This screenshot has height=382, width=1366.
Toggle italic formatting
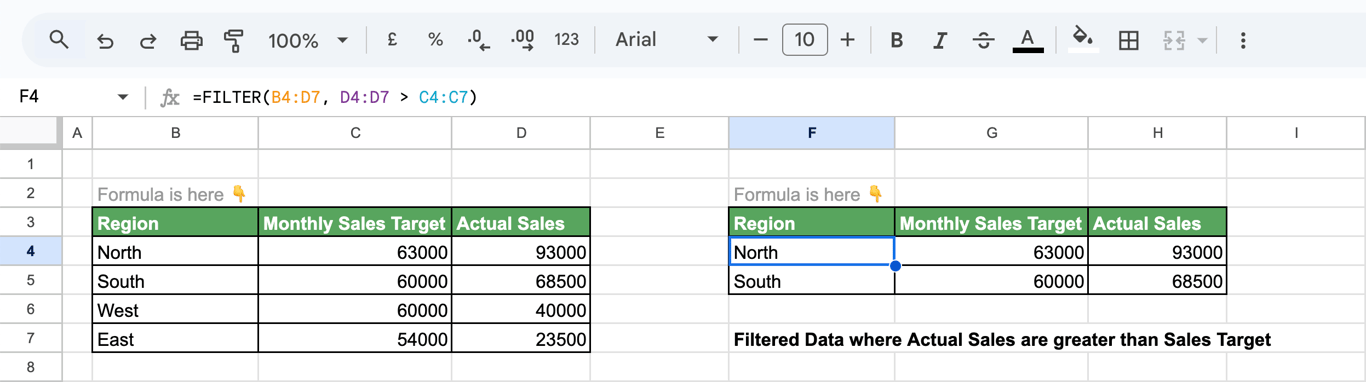click(940, 40)
